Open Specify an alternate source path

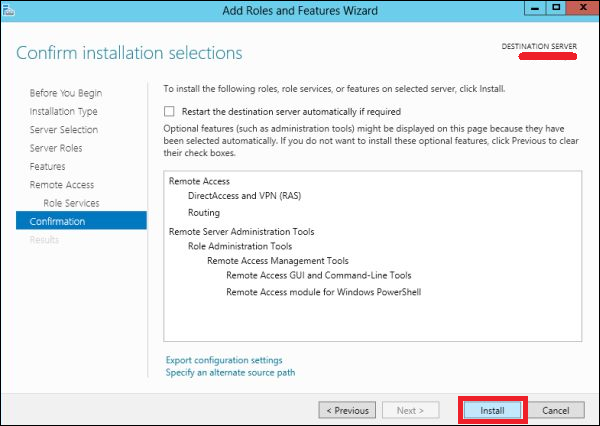tap(230, 373)
